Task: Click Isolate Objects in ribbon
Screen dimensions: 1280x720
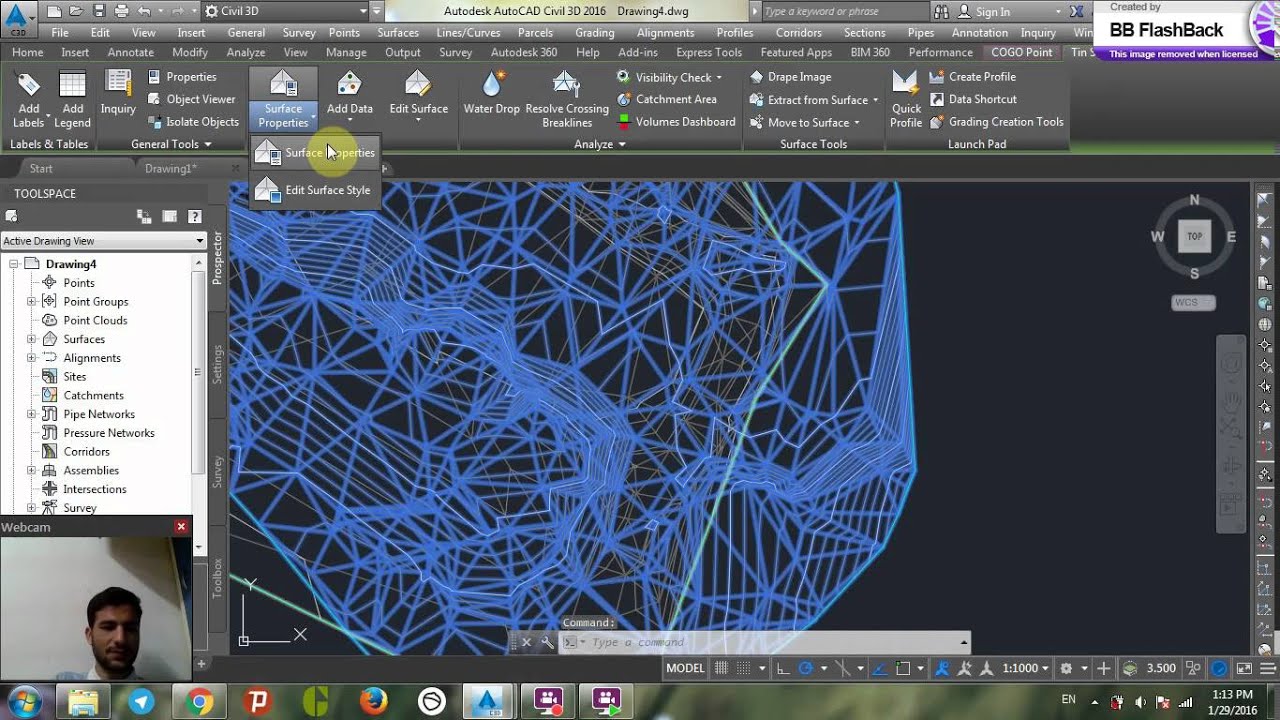Action: (193, 122)
